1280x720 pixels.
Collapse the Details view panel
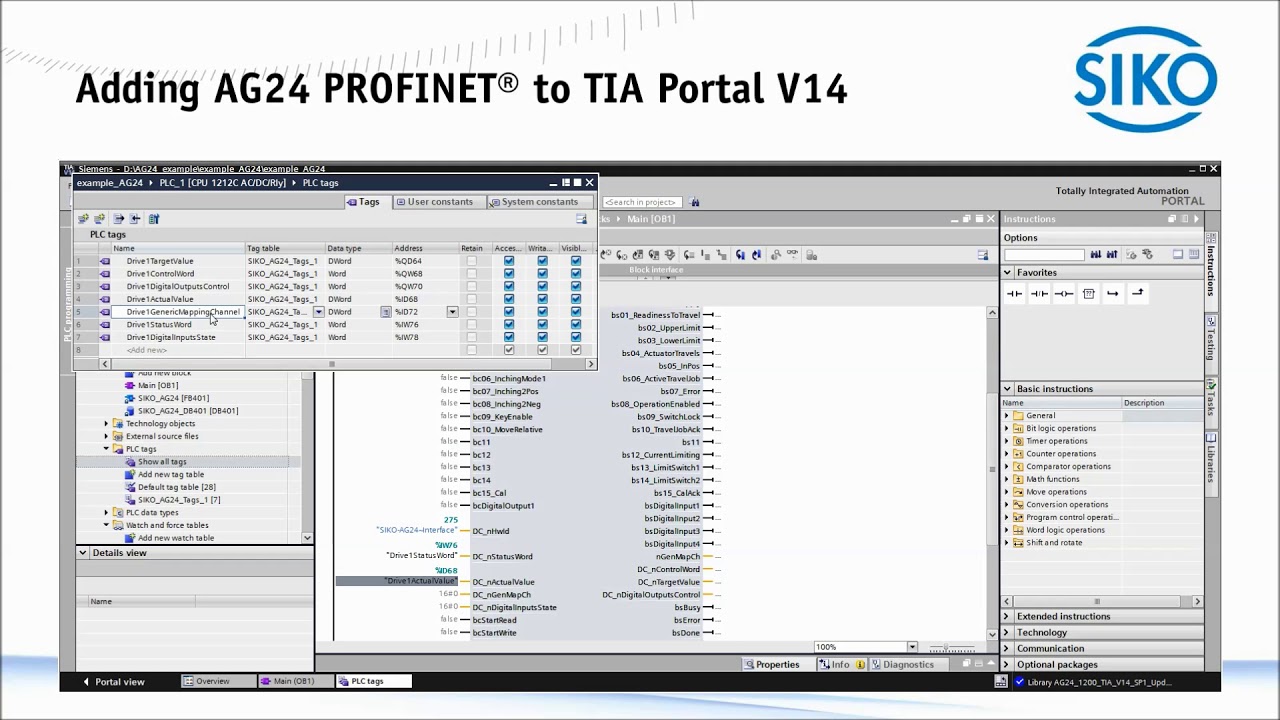[x=83, y=552]
